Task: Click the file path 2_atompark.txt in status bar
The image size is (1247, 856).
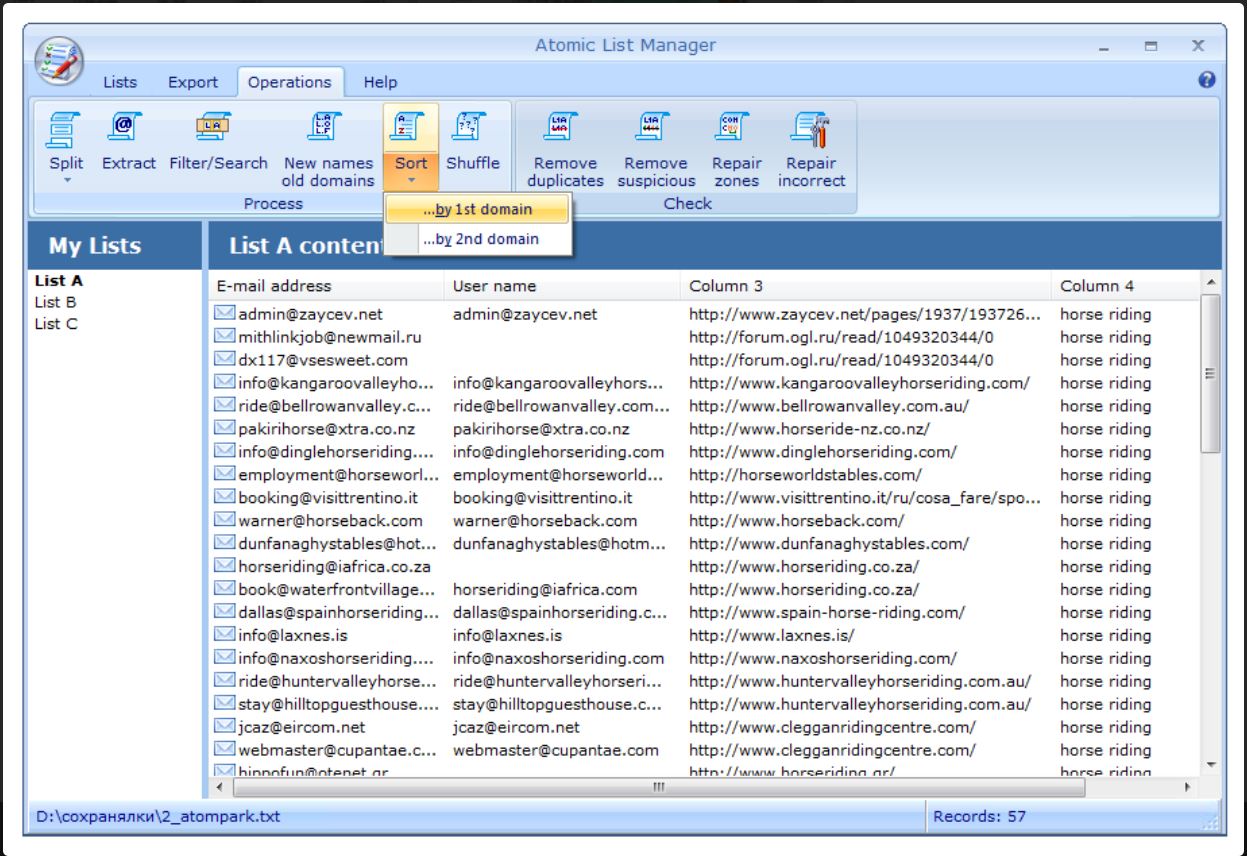Action: 158,816
